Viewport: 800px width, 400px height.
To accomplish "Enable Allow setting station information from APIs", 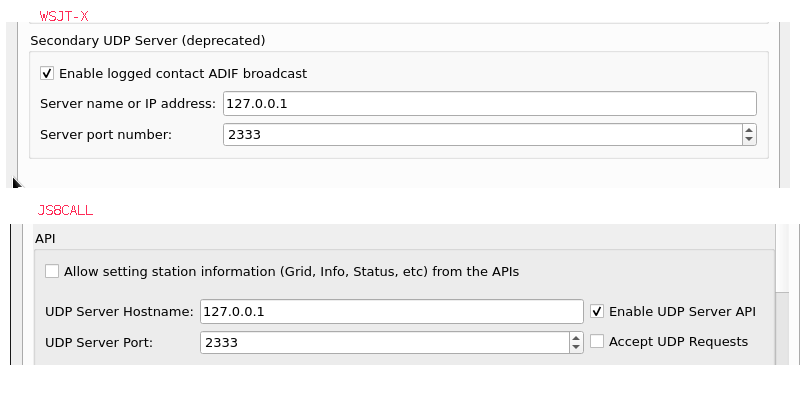I will tap(52, 271).
